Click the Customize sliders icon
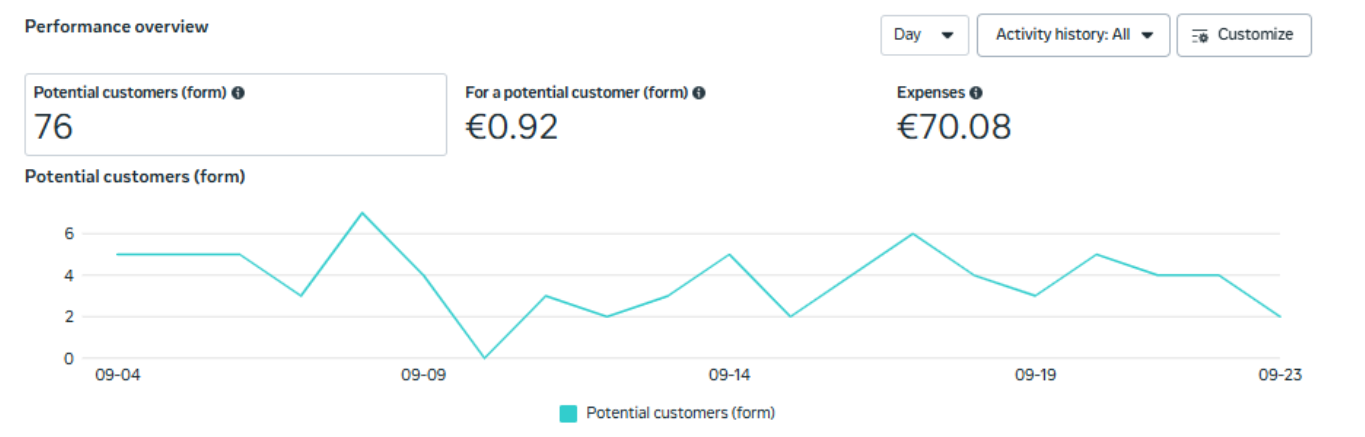Image resolution: width=1365 pixels, height=437 pixels. [1201, 35]
